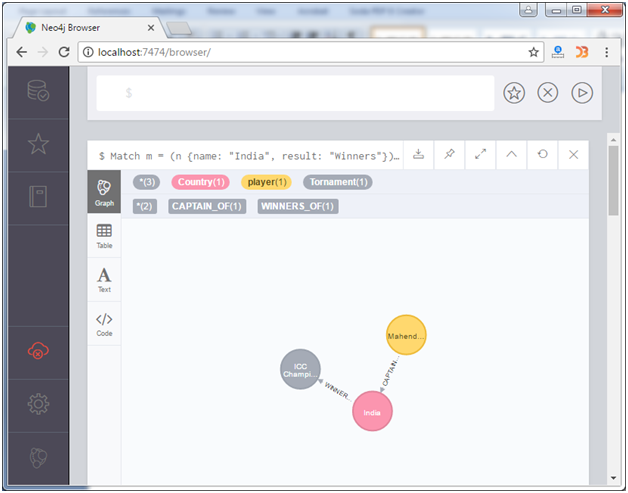Viewport: 628px width, 493px height.
Task: Open the blue stamp-shaped extension icon
Action: 558,52
